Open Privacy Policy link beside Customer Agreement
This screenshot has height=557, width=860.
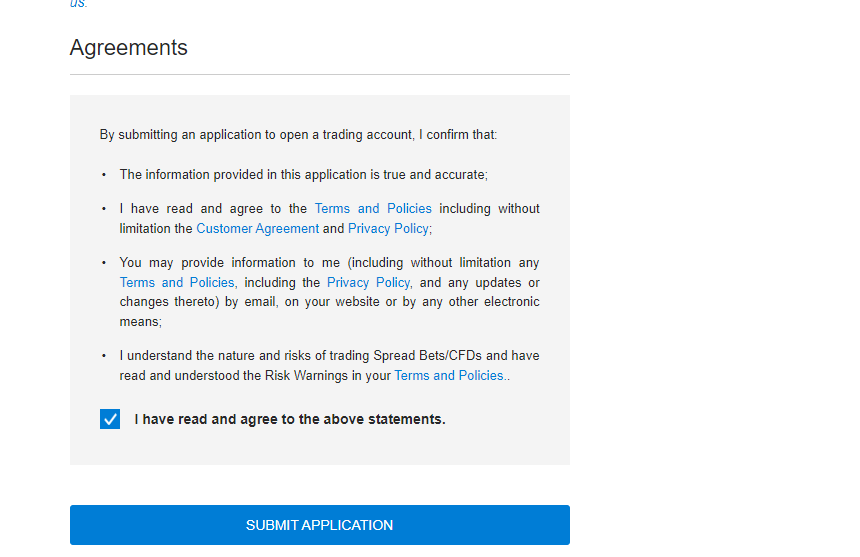pos(388,229)
